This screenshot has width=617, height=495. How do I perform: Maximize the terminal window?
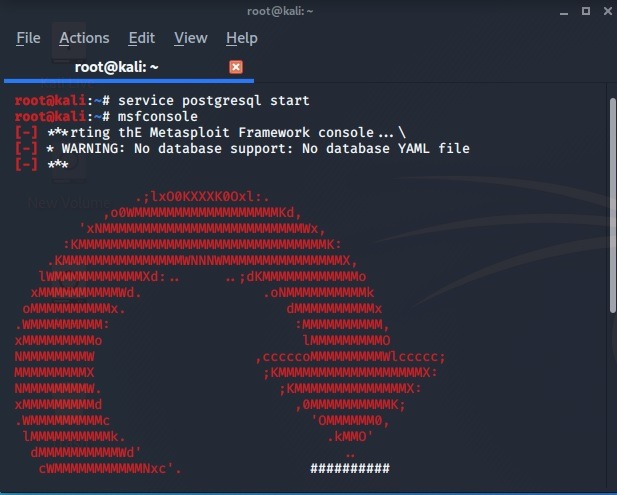tap(586, 11)
